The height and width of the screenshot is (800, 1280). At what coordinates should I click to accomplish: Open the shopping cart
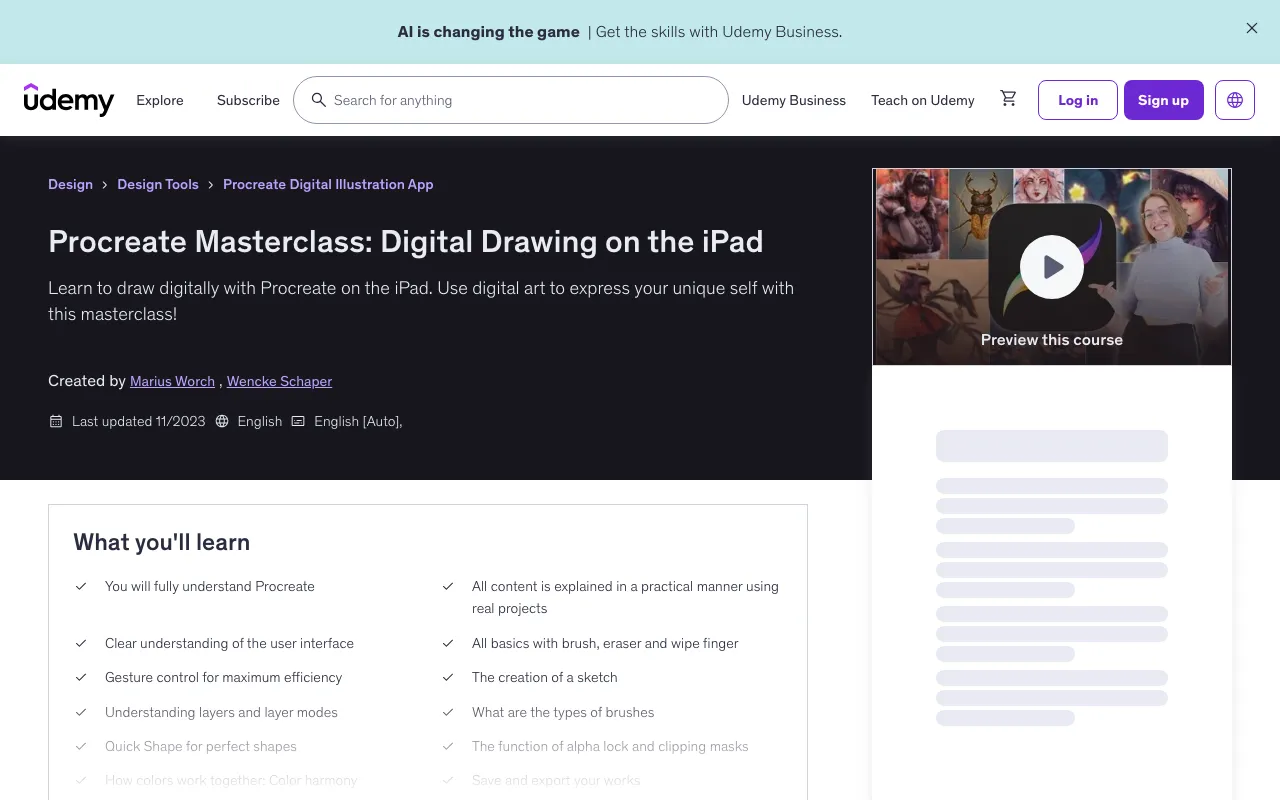[x=1008, y=98]
